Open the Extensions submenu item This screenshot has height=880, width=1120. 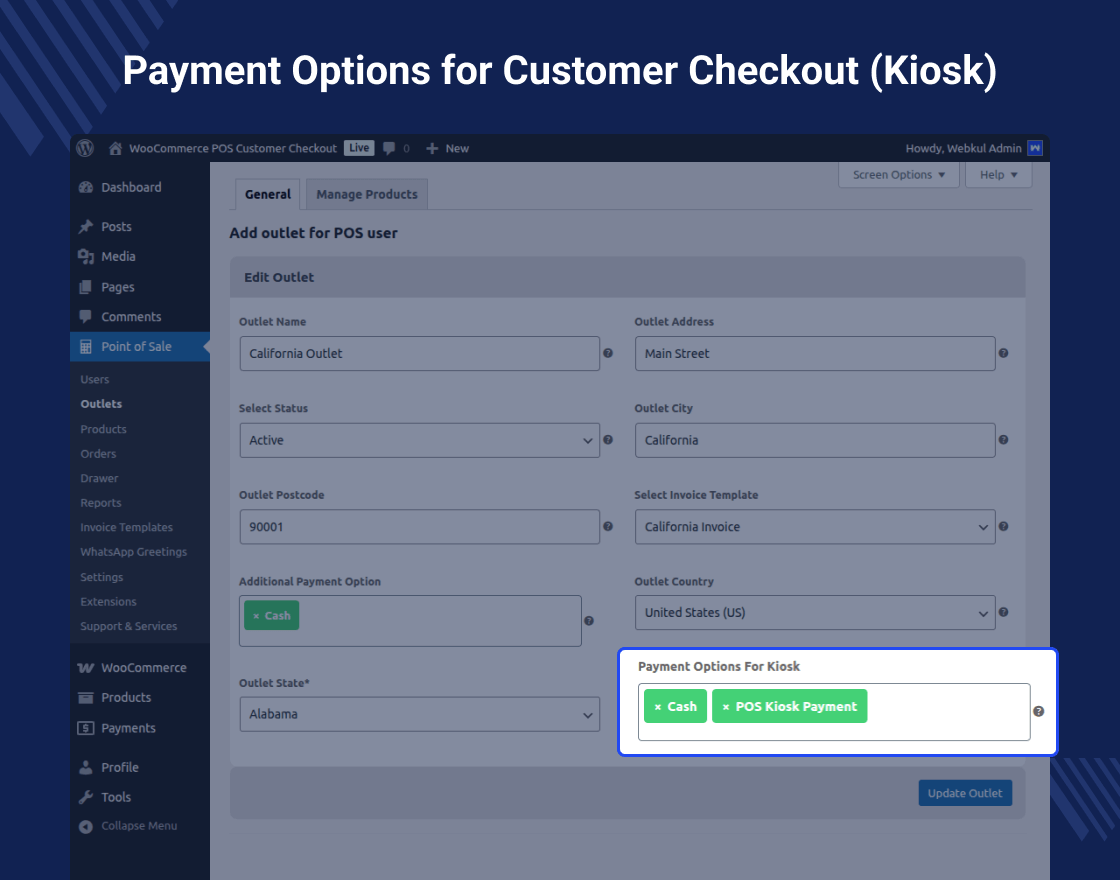point(108,601)
